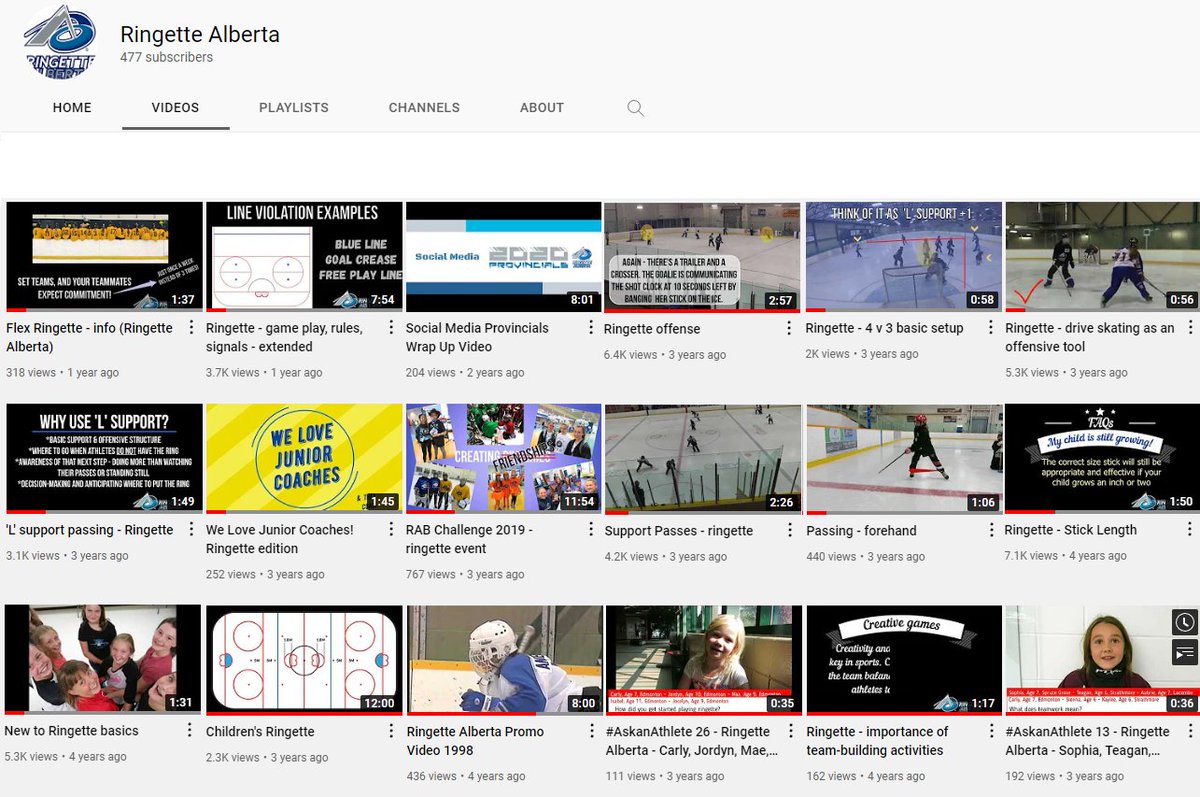
Task: Open the Ringette offense title link
Action: [x=652, y=329]
